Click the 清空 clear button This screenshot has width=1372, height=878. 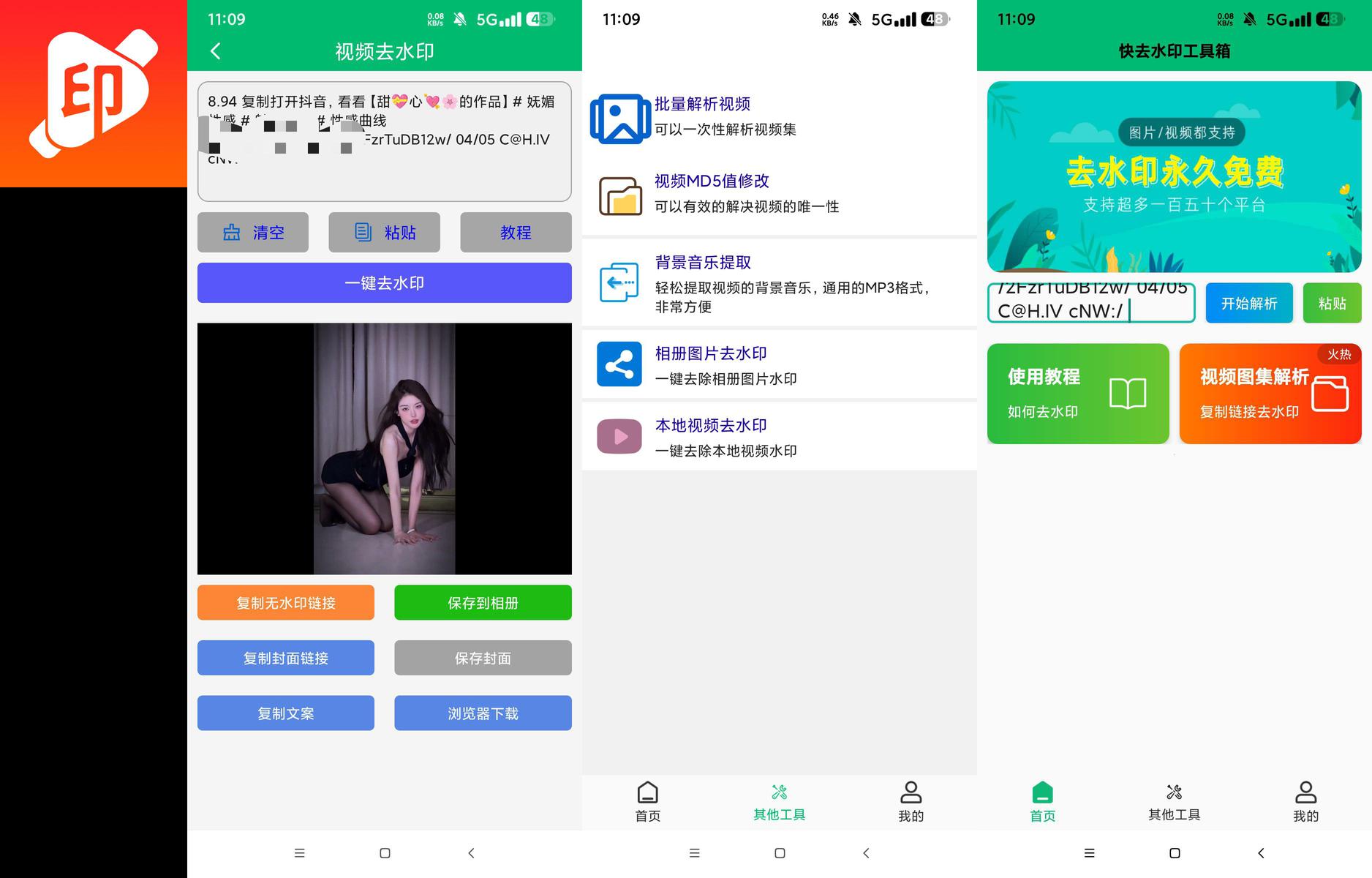(x=253, y=233)
